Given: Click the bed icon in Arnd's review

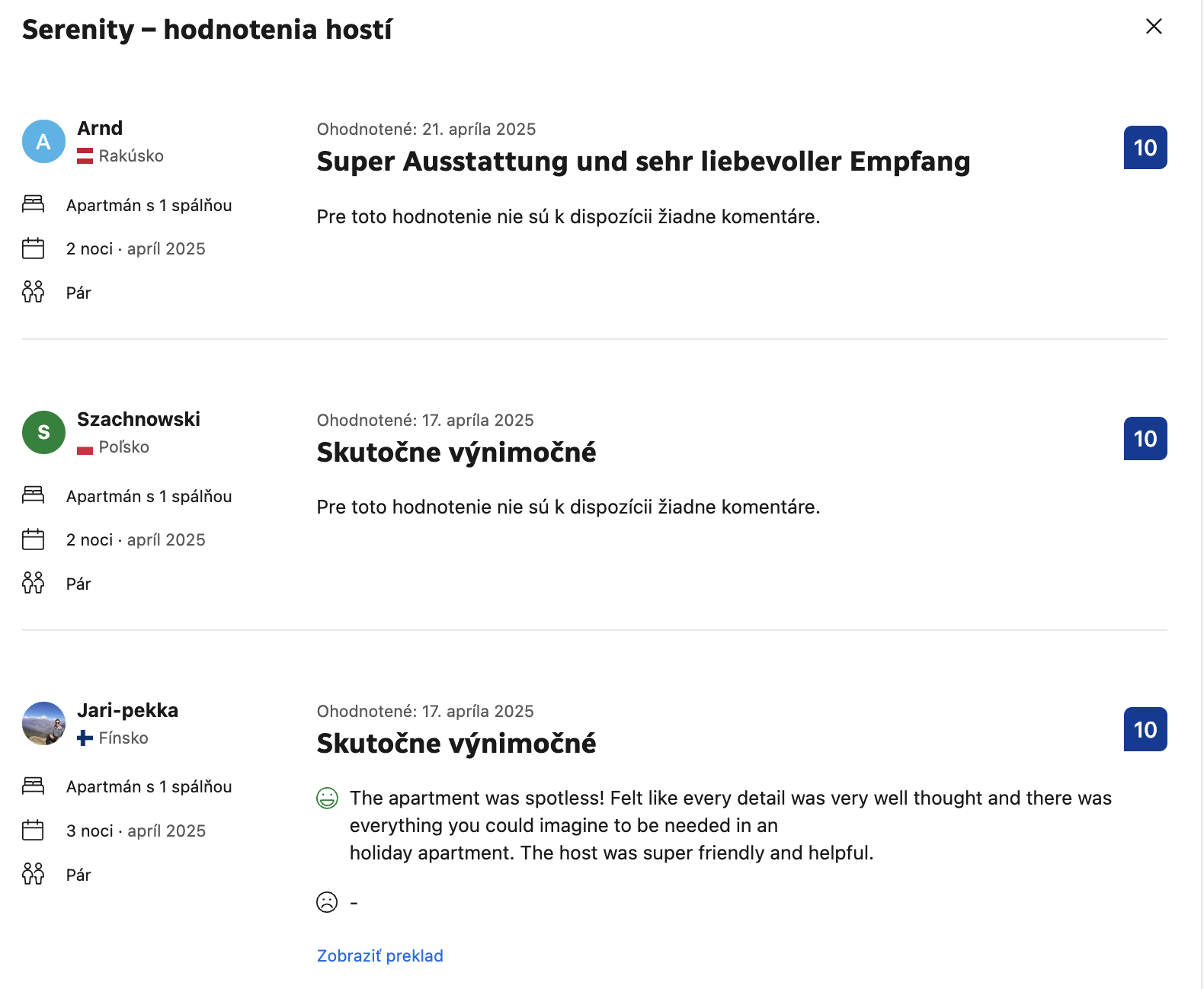Looking at the screenshot, I should pos(33,204).
